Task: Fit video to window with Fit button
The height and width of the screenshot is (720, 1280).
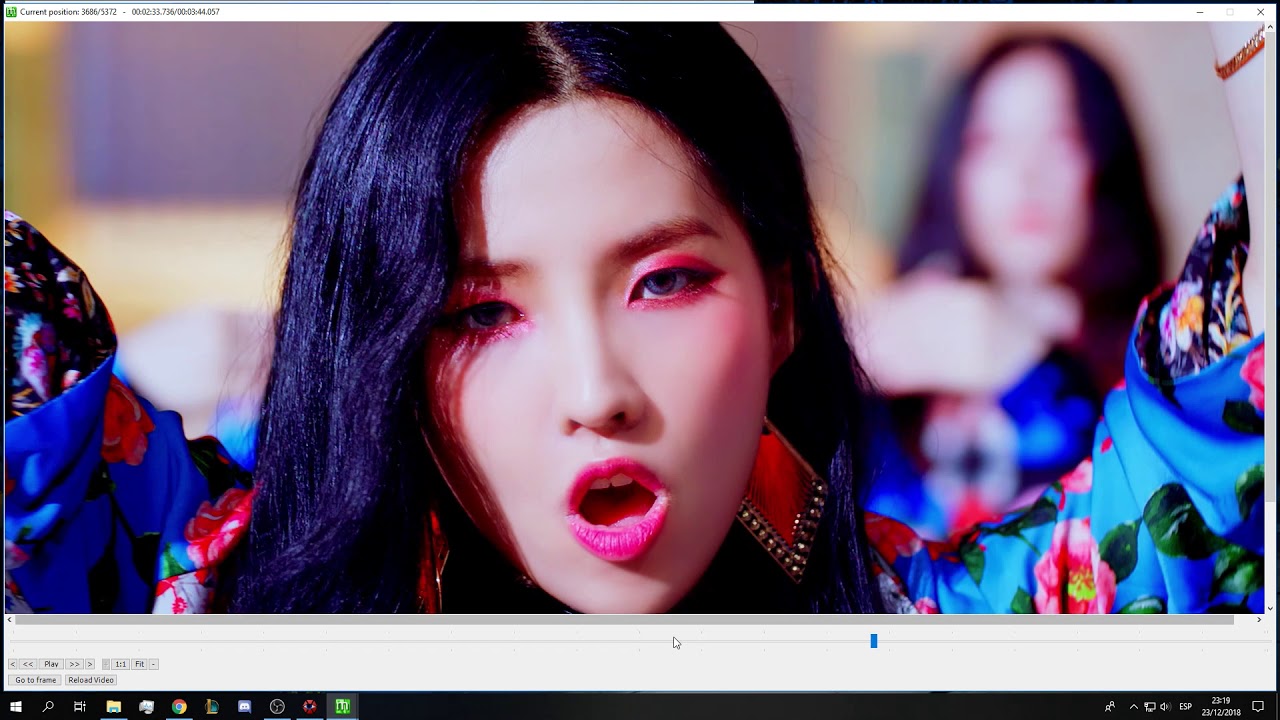Action: [140, 664]
